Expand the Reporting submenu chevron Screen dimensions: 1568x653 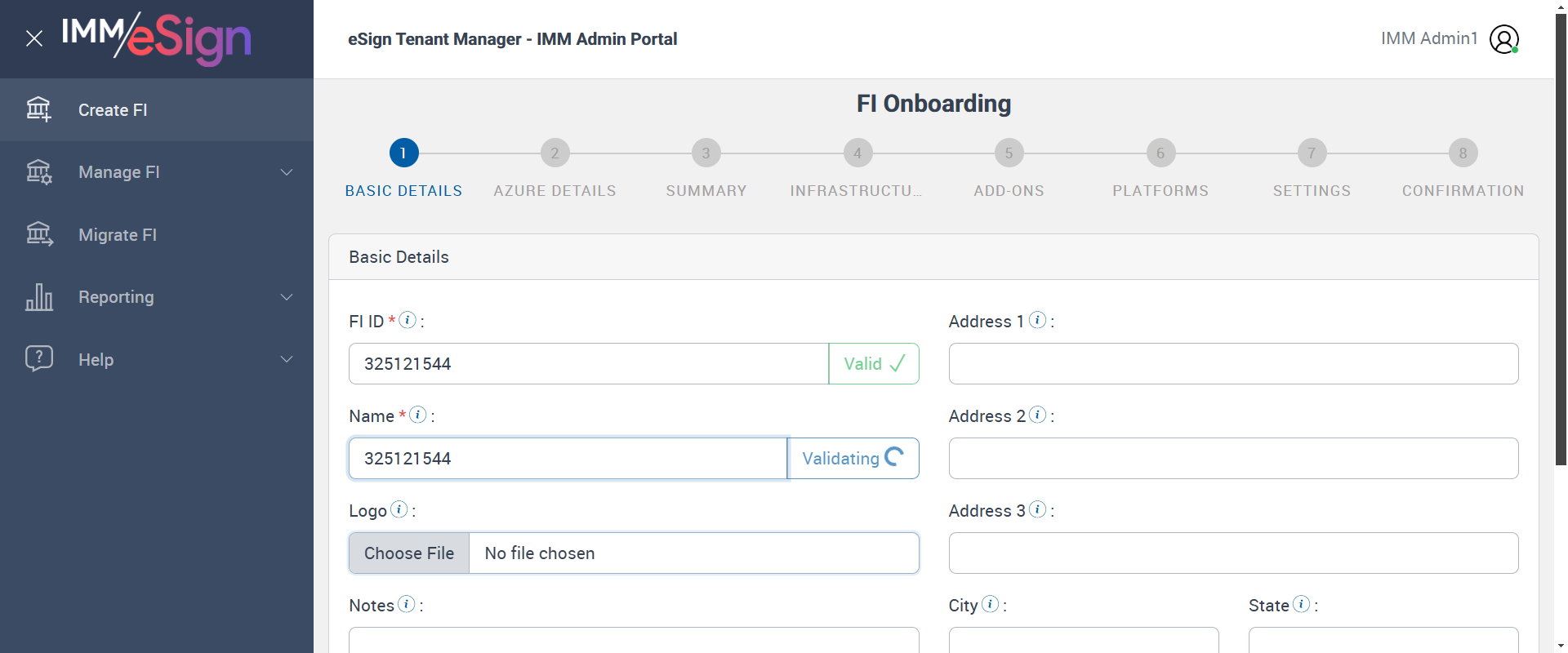tap(287, 297)
